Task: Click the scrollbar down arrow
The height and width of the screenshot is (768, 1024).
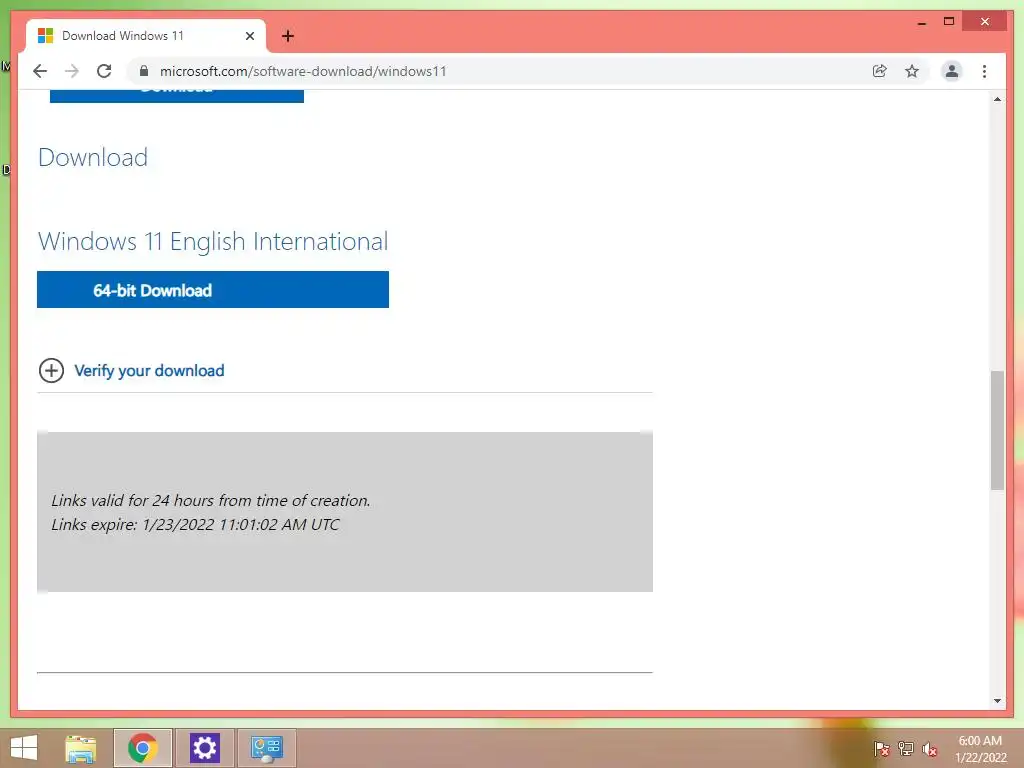Action: tap(997, 701)
